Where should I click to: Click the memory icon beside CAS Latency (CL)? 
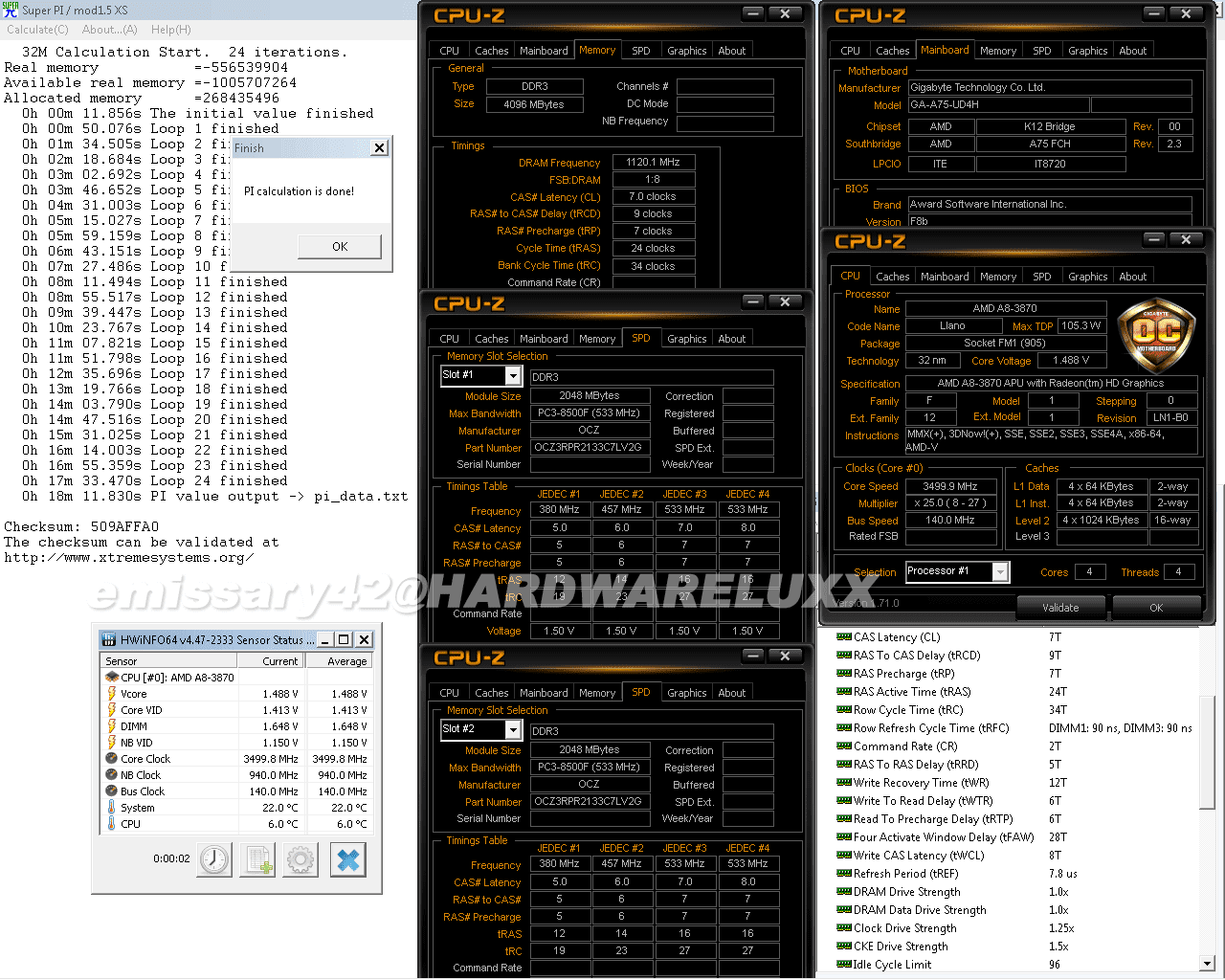pyautogui.click(x=844, y=636)
